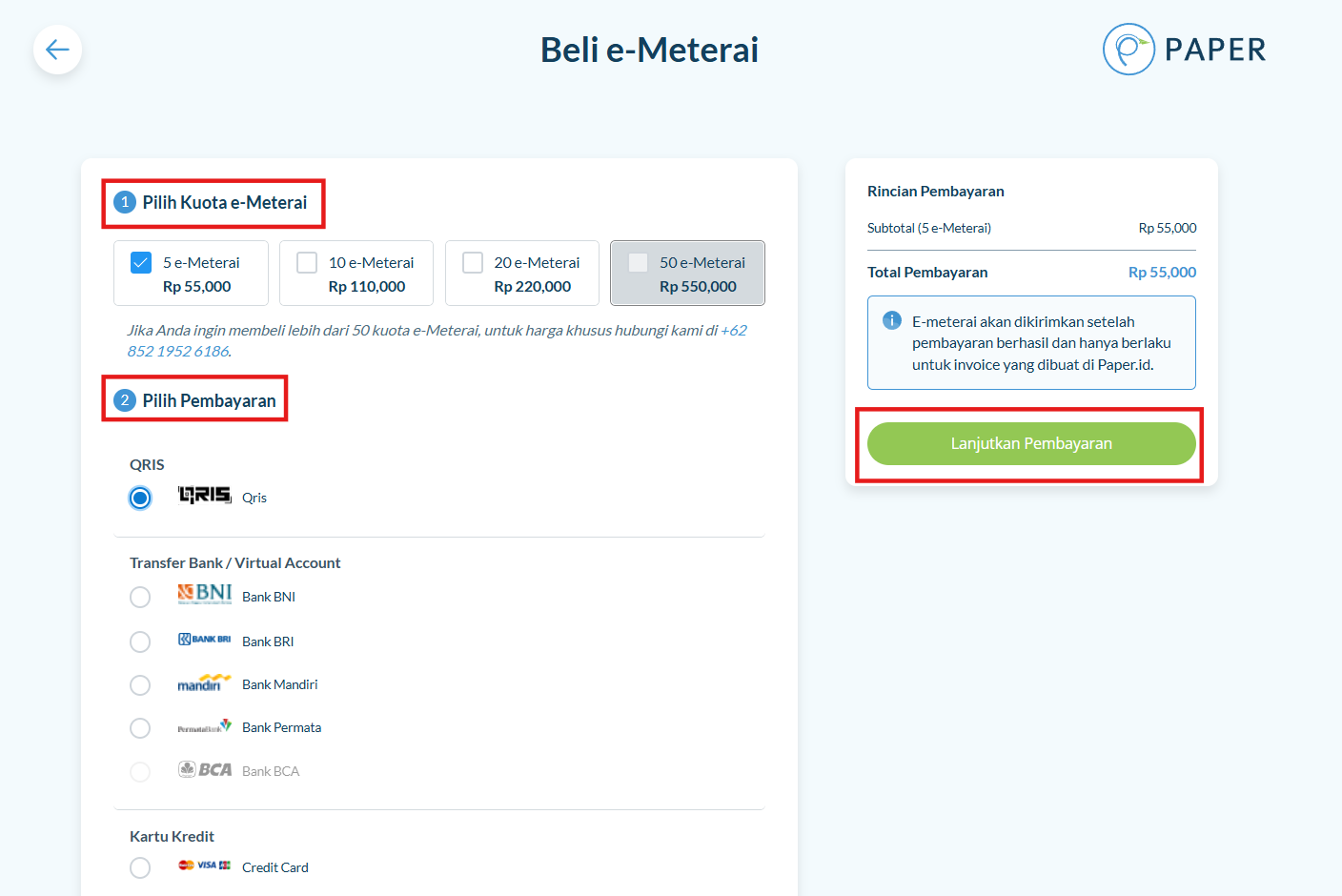This screenshot has height=896, width=1342.
Task: Select the Qris radio button
Action: point(140,498)
